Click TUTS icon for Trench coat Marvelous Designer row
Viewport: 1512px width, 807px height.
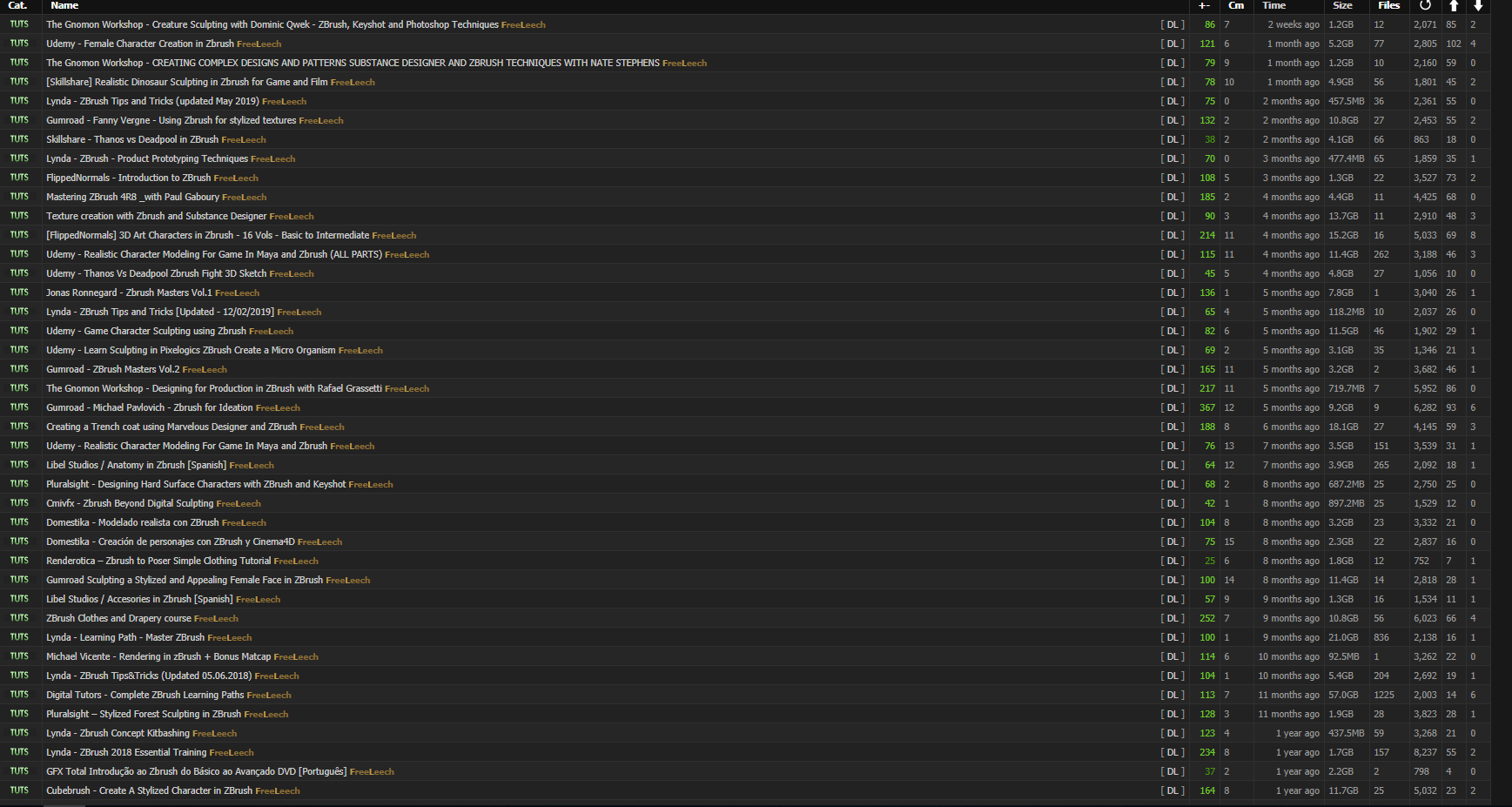(x=19, y=427)
